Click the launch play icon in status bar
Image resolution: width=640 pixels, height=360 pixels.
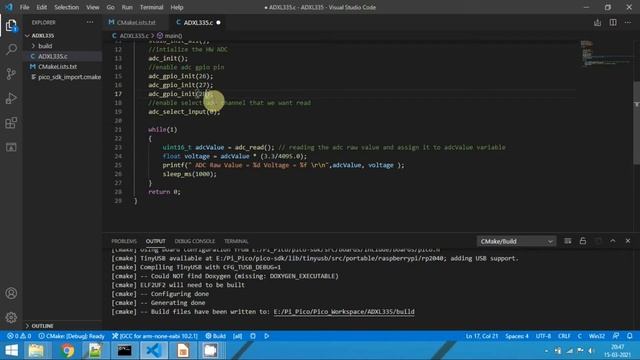(x=267, y=336)
